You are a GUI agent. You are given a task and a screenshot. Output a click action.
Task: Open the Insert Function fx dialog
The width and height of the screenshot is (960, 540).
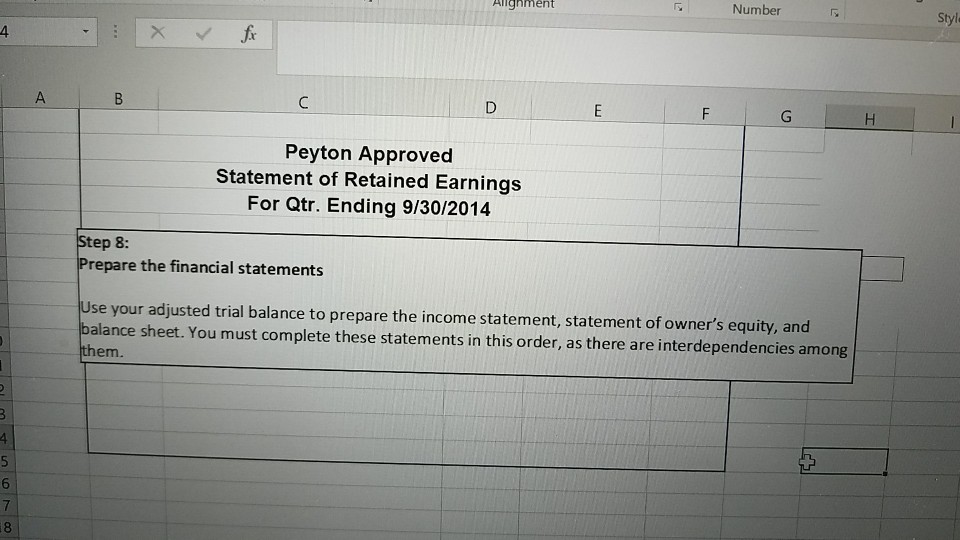pyautogui.click(x=249, y=34)
